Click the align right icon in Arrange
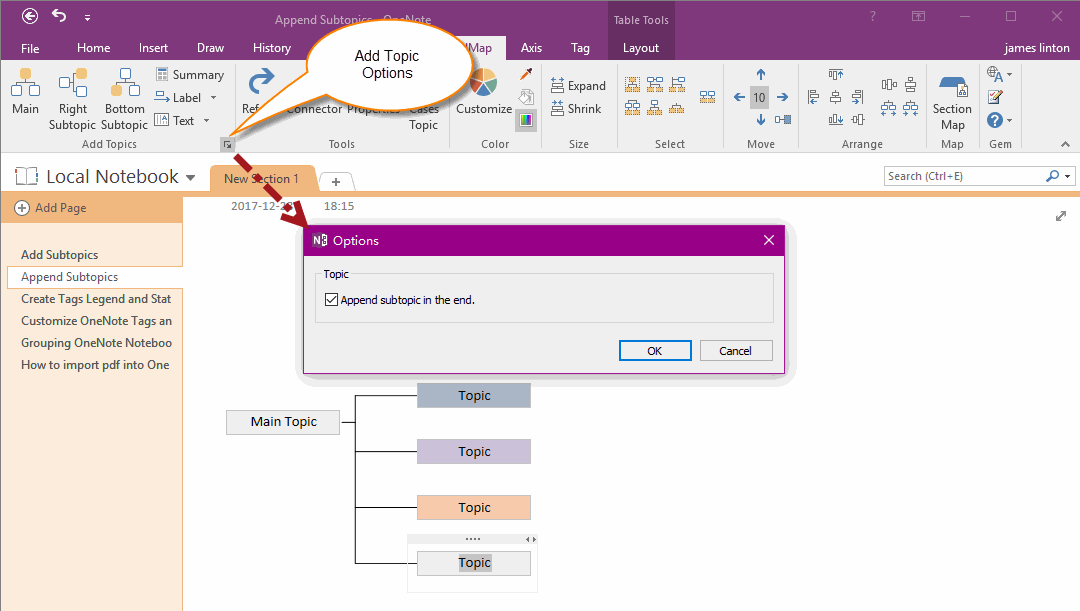The image size is (1080, 611). coord(858,97)
